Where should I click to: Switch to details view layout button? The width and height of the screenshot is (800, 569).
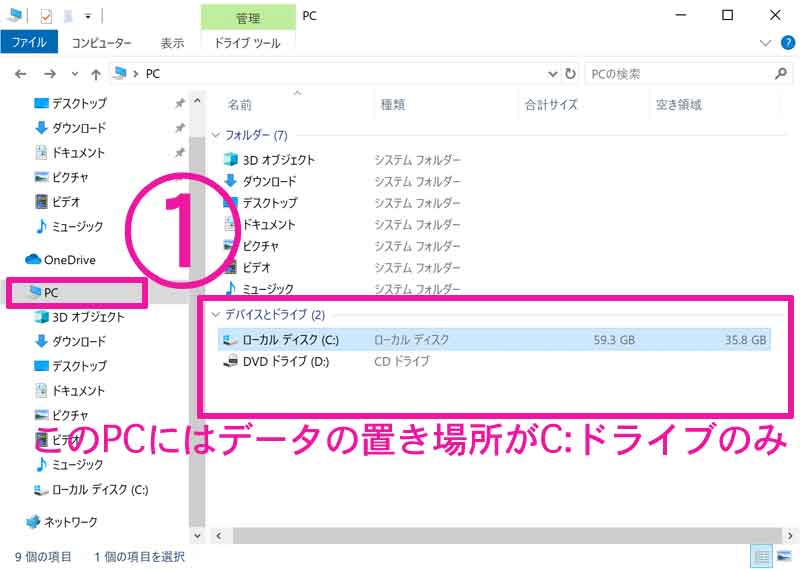coord(761,556)
